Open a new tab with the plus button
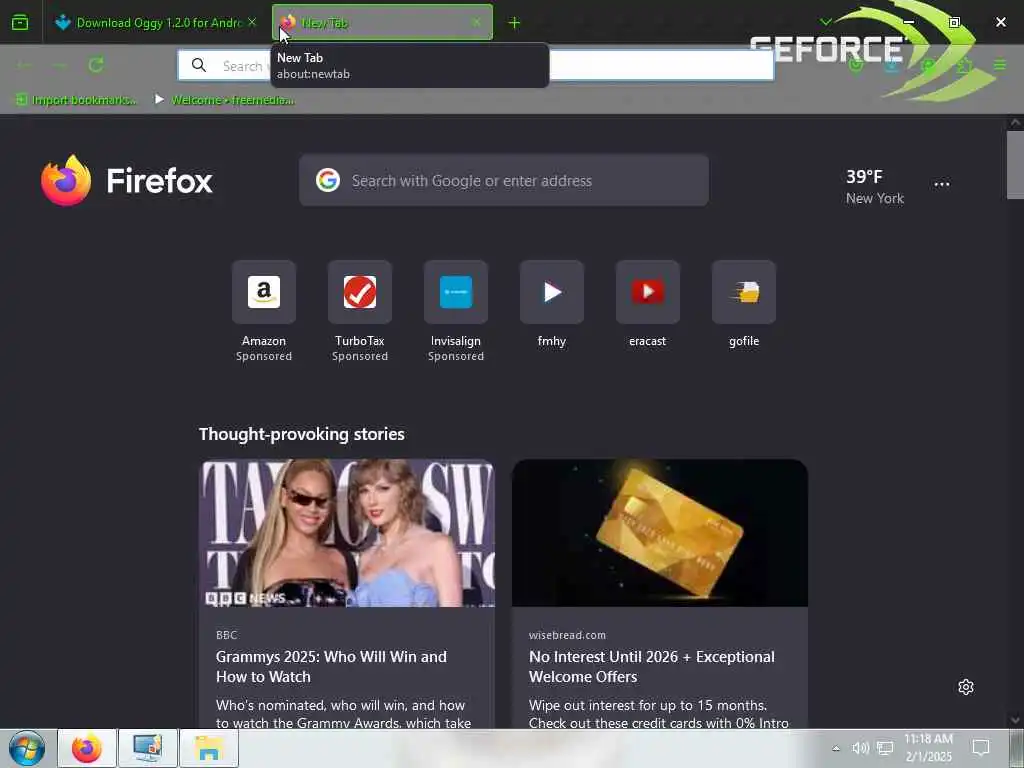The height and width of the screenshot is (768, 1024). pyautogui.click(x=515, y=23)
